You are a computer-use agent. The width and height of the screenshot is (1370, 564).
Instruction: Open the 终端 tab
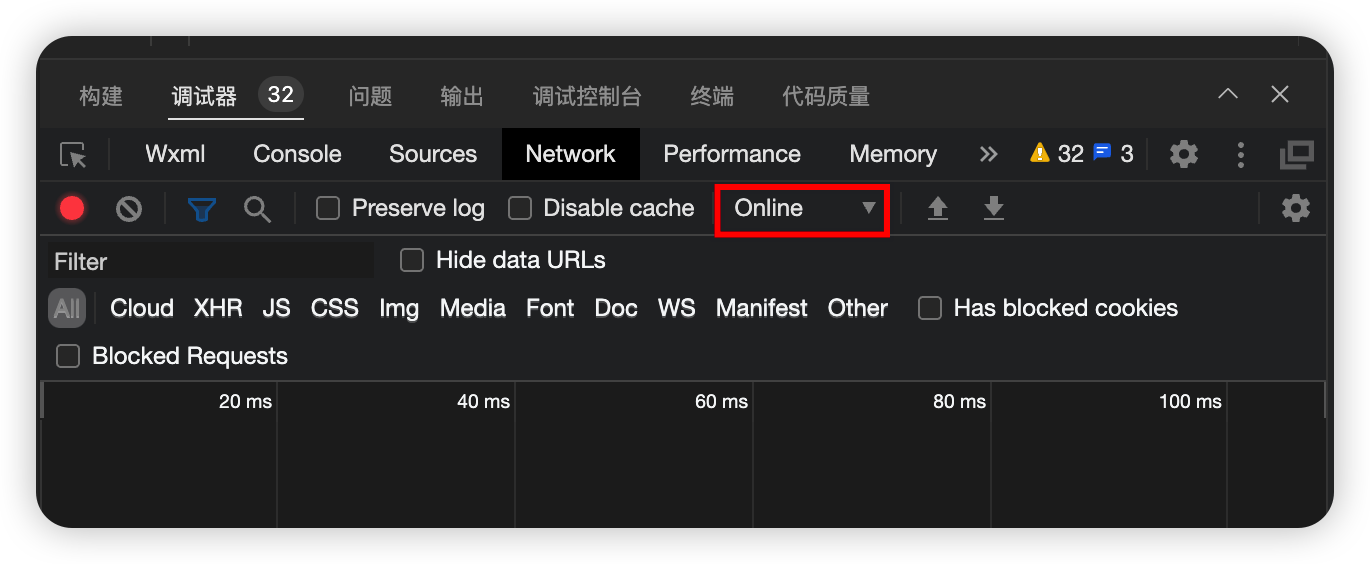point(712,96)
